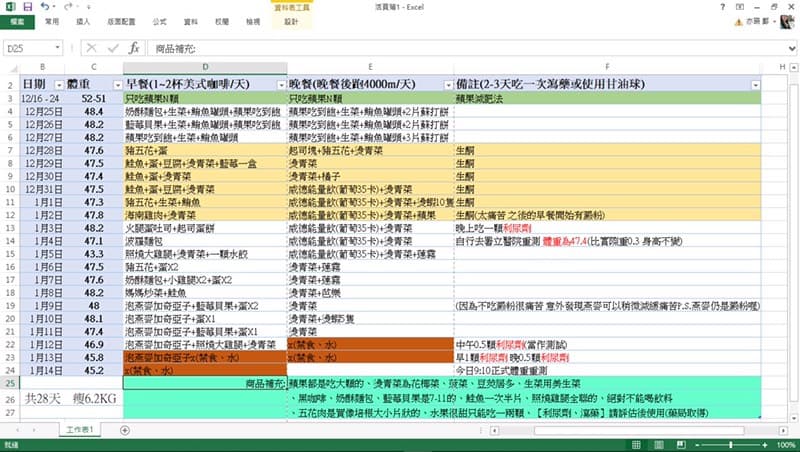Viewport: 800px width, 452px height.
Task: Click the Select All corner triangle
Action: pyautogui.click(x=13, y=67)
